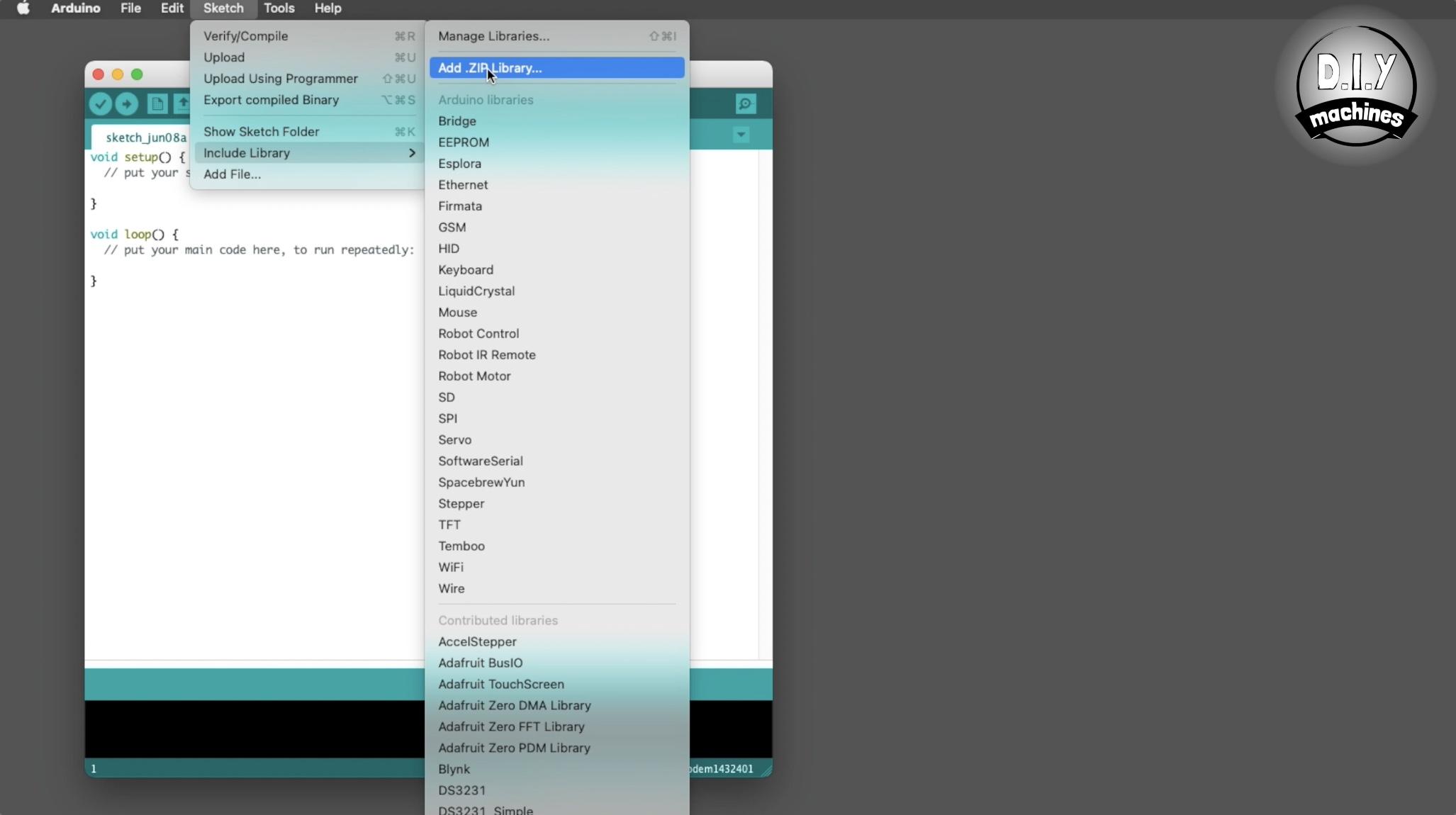Click the void loop() code line

(135, 235)
